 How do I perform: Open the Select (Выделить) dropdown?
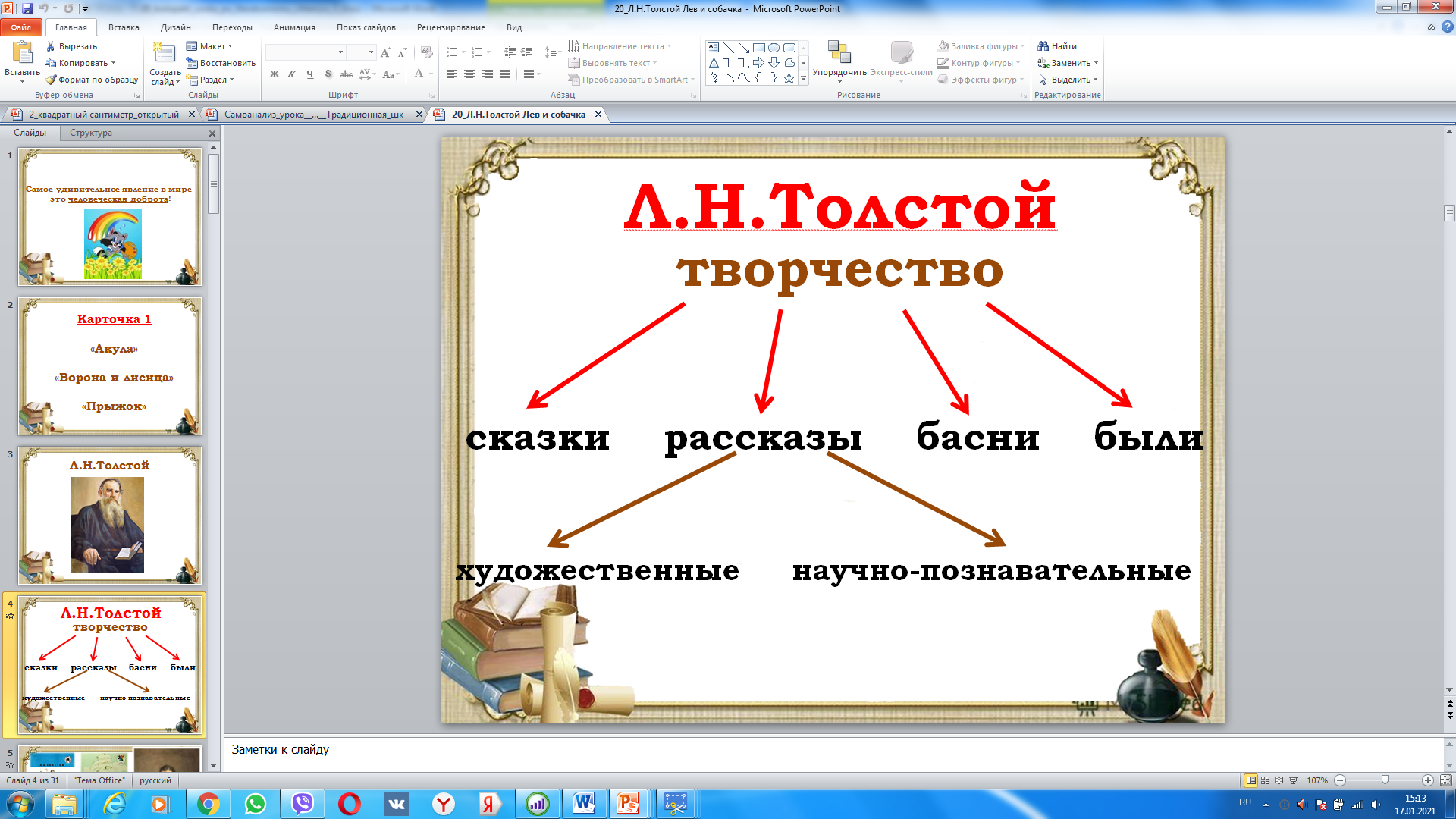coord(1068,80)
